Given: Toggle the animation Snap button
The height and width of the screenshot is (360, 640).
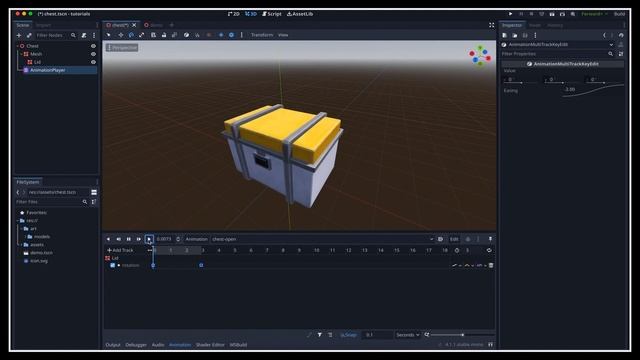Looking at the screenshot, I should click(349, 335).
